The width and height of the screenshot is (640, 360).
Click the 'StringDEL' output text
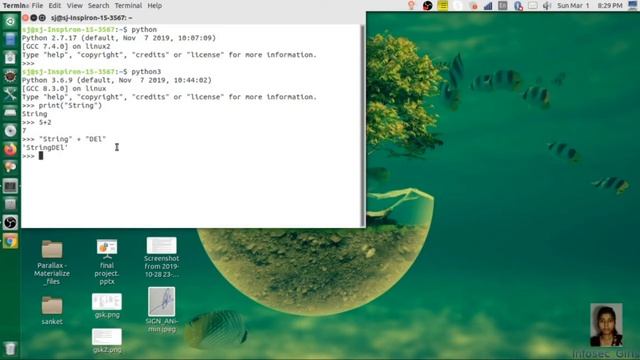point(45,147)
